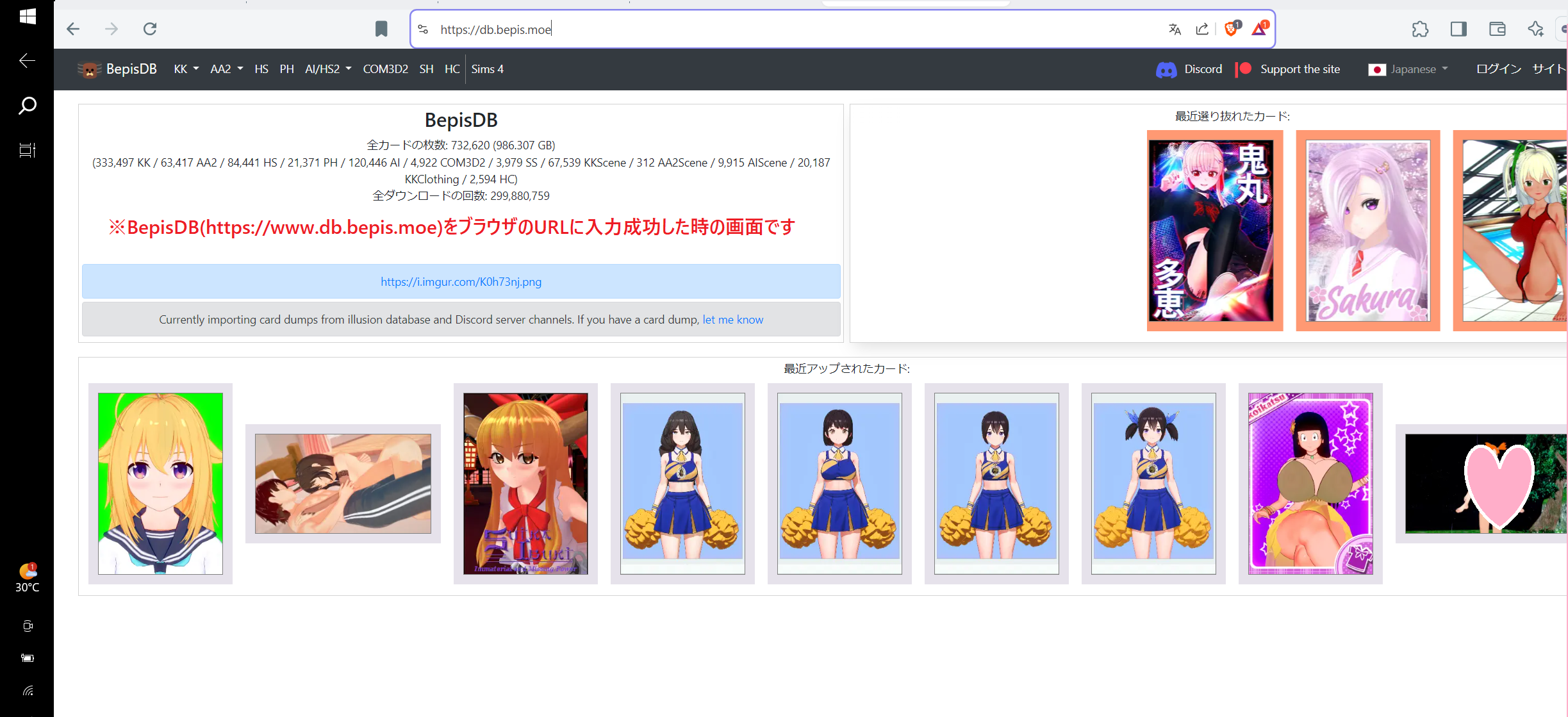Open Windows search from the taskbar
Image resolution: width=1568 pixels, height=717 pixels.
(27, 105)
